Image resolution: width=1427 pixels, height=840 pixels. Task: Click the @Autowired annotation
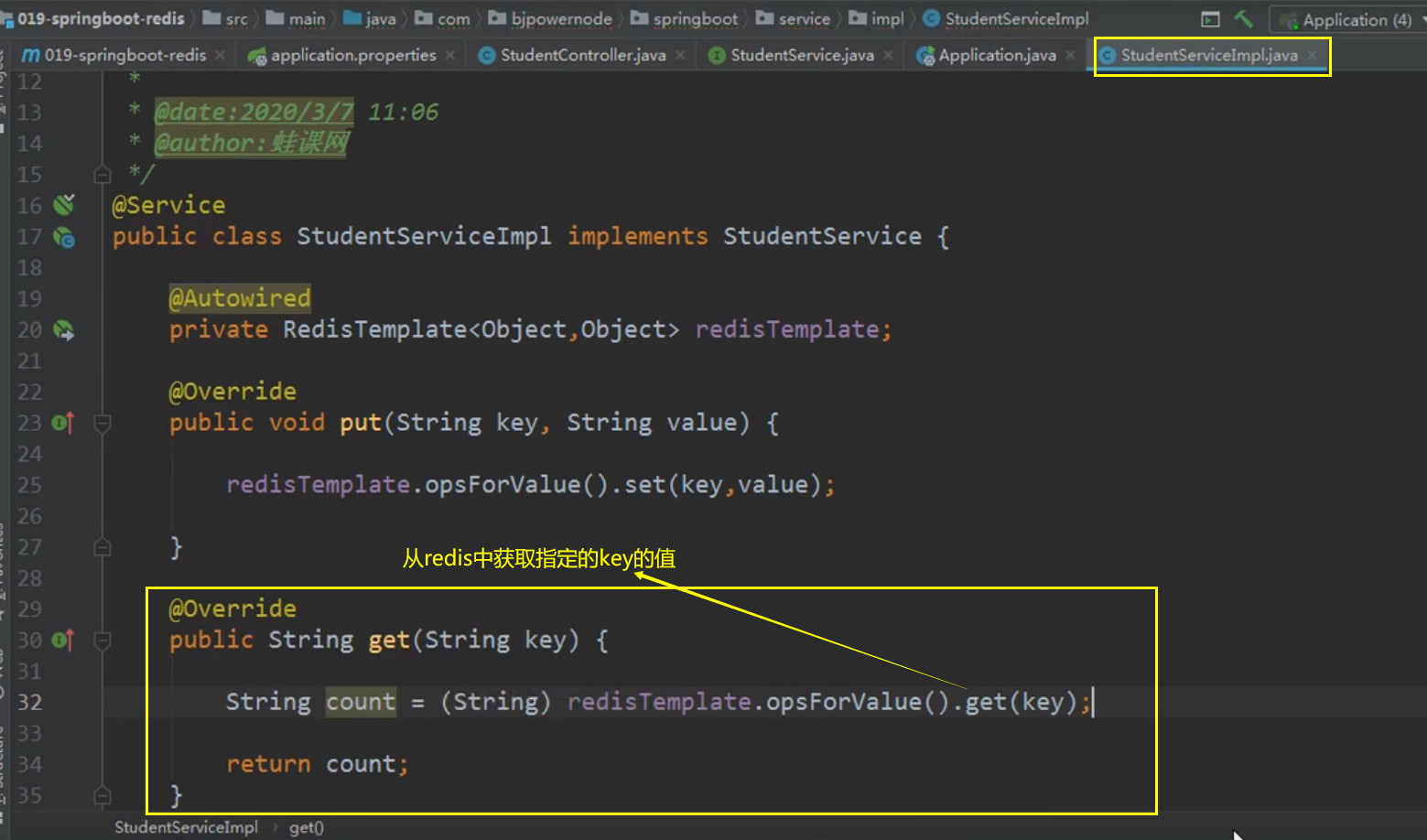click(240, 298)
